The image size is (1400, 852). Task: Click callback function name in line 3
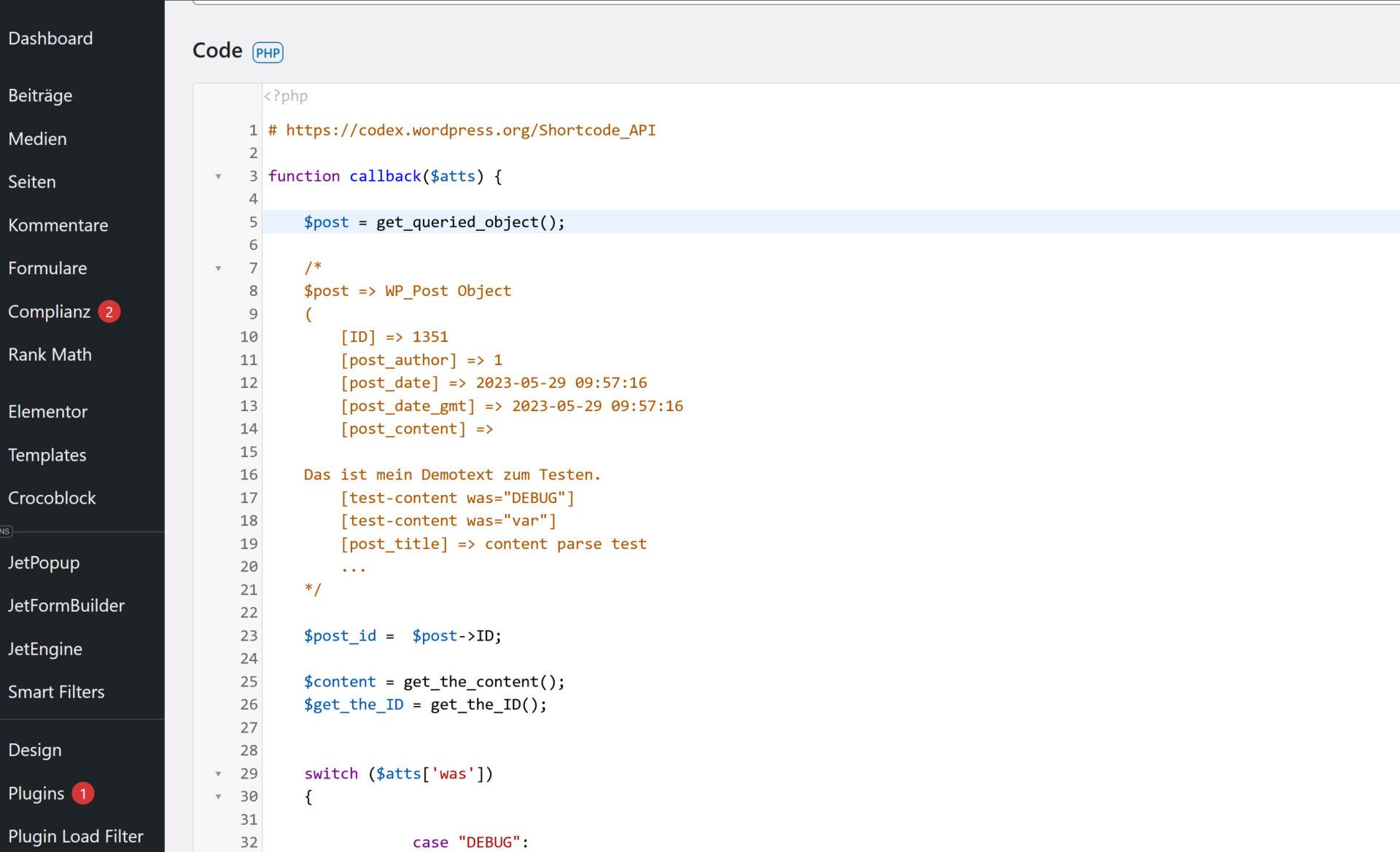click(x=385, y=176)
